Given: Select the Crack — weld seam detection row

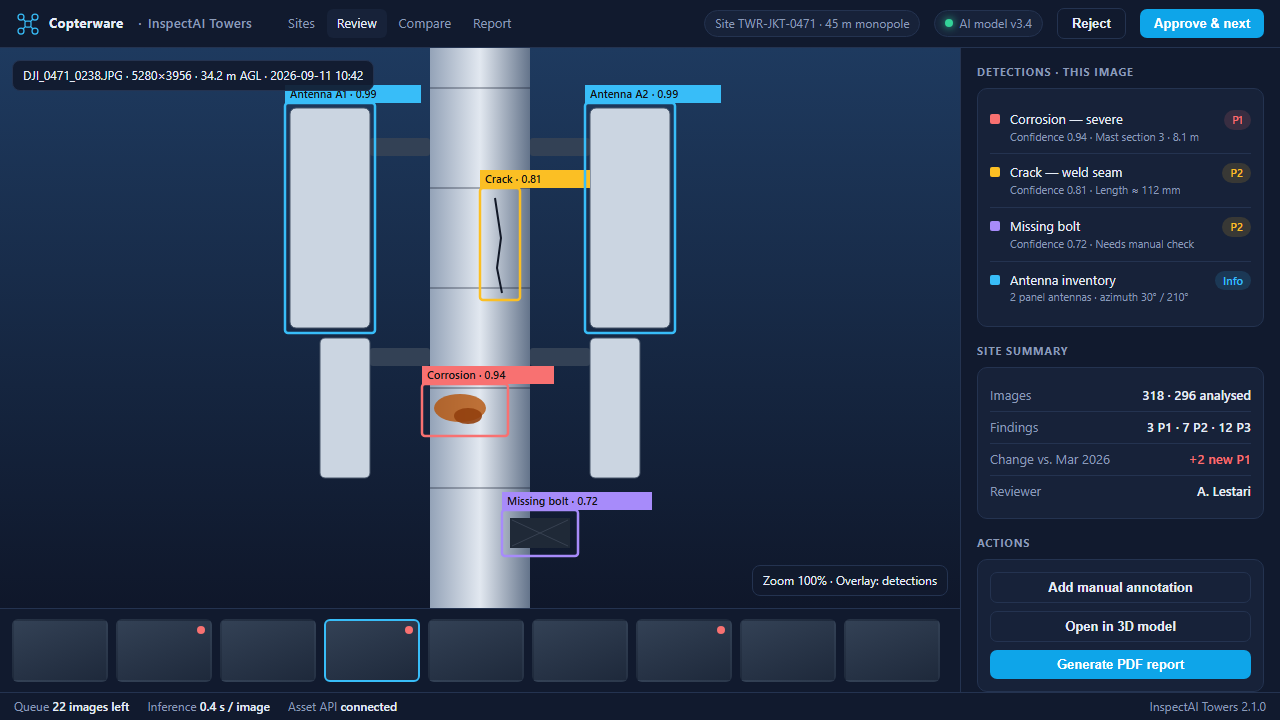Looking at the screenshot, I should click(1120, 181).
